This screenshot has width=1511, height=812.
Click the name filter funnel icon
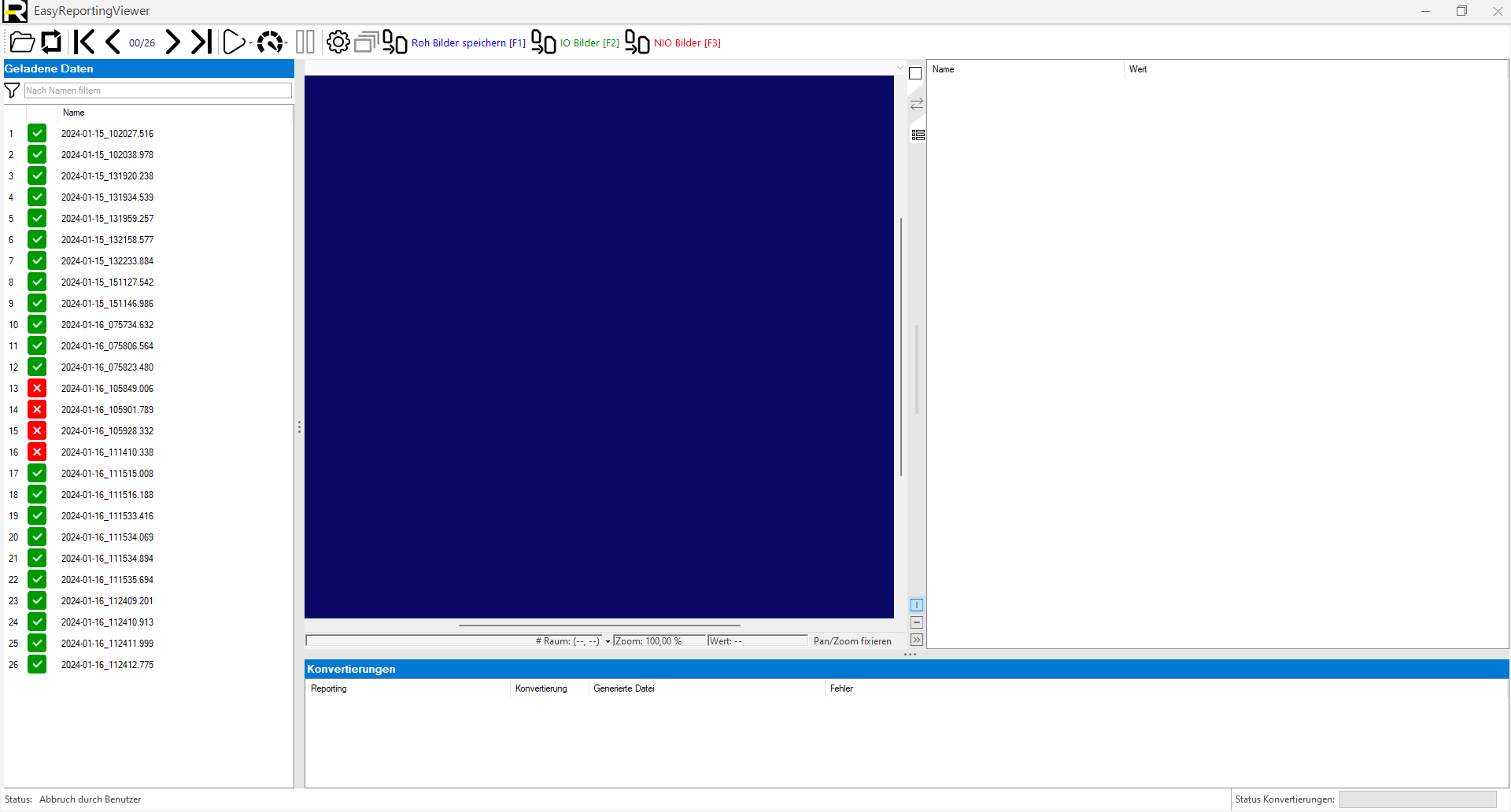pyautogui.click(x=12, y=90)
